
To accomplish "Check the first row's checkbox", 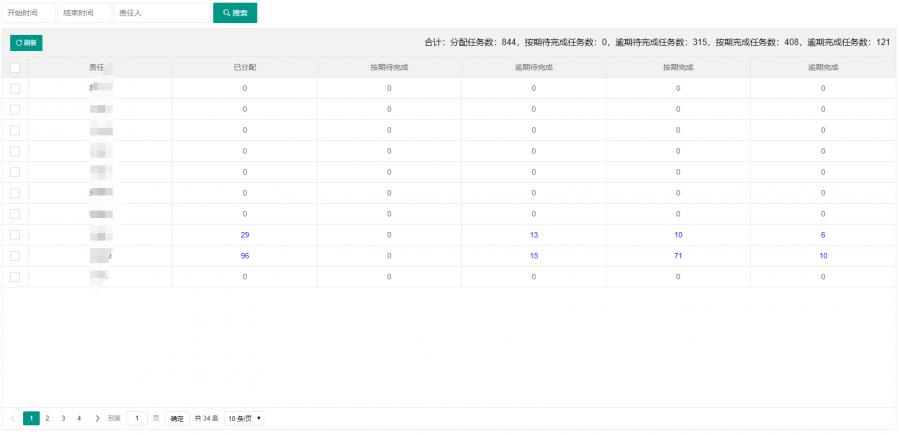I will point(15,89).
